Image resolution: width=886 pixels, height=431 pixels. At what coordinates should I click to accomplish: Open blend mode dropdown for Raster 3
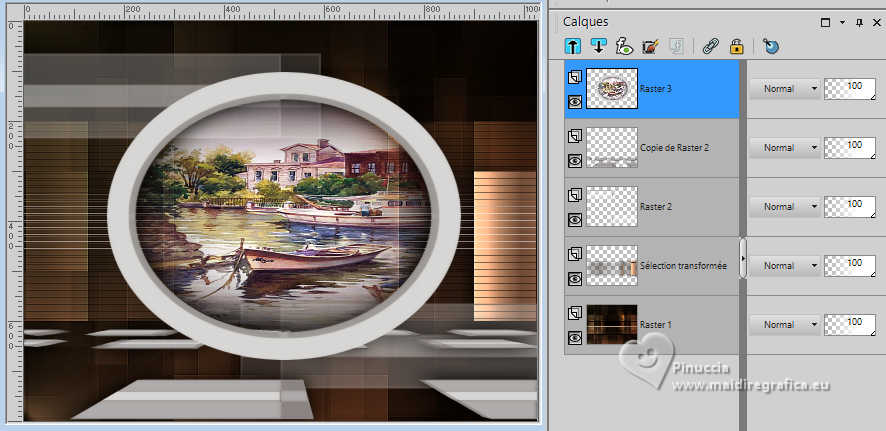click(784, 89)
